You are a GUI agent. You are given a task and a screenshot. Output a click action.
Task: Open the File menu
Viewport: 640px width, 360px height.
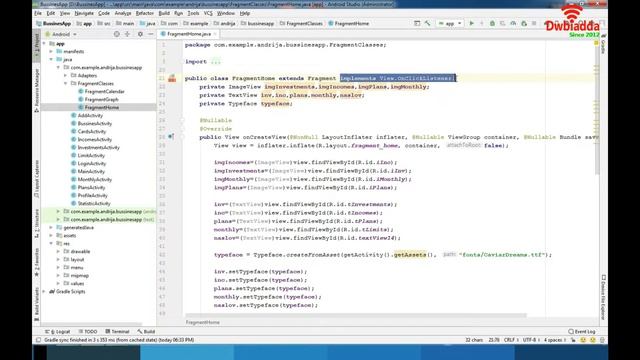(x=38, y=13)
